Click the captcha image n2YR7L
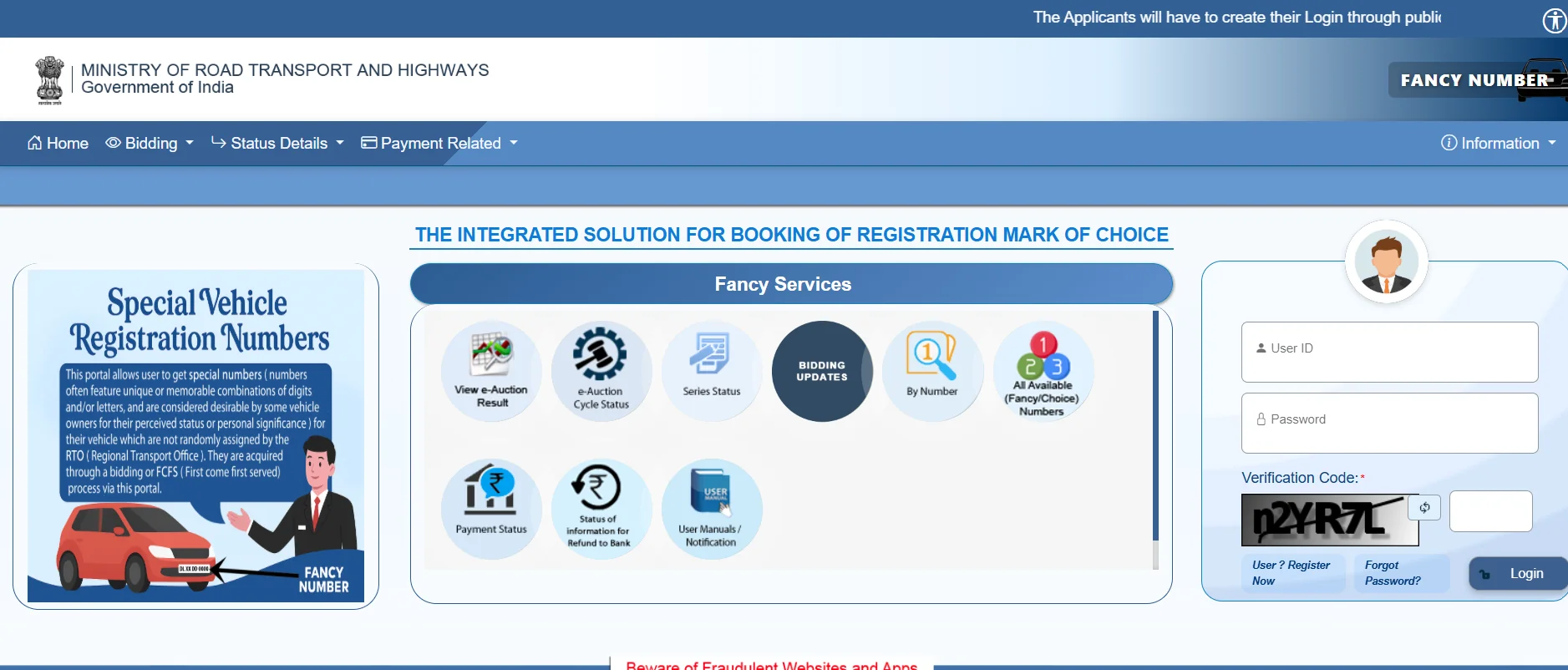1568x670 pixels. tap(1330, 520)
